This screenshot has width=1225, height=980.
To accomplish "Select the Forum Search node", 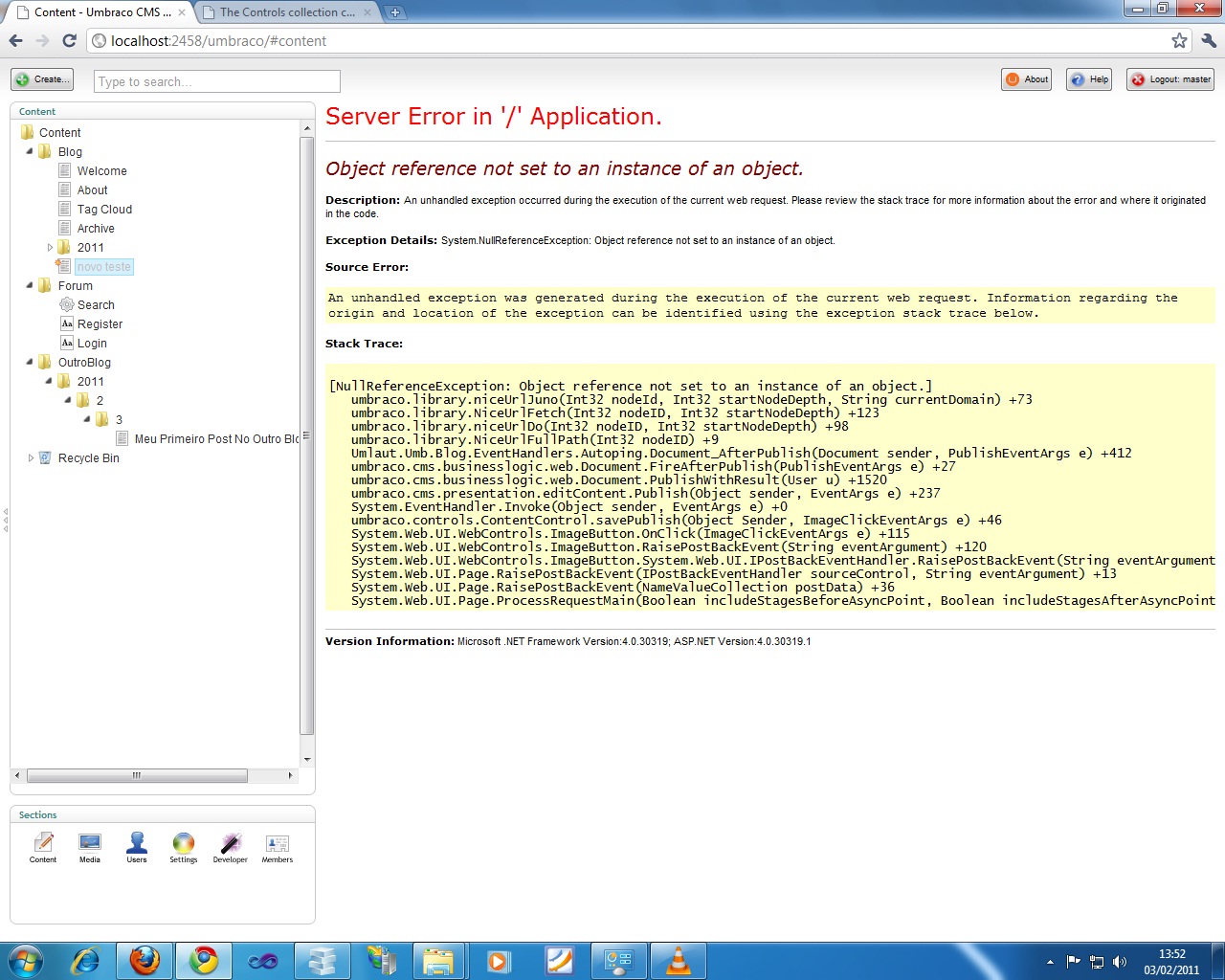I will coord(96,304).
